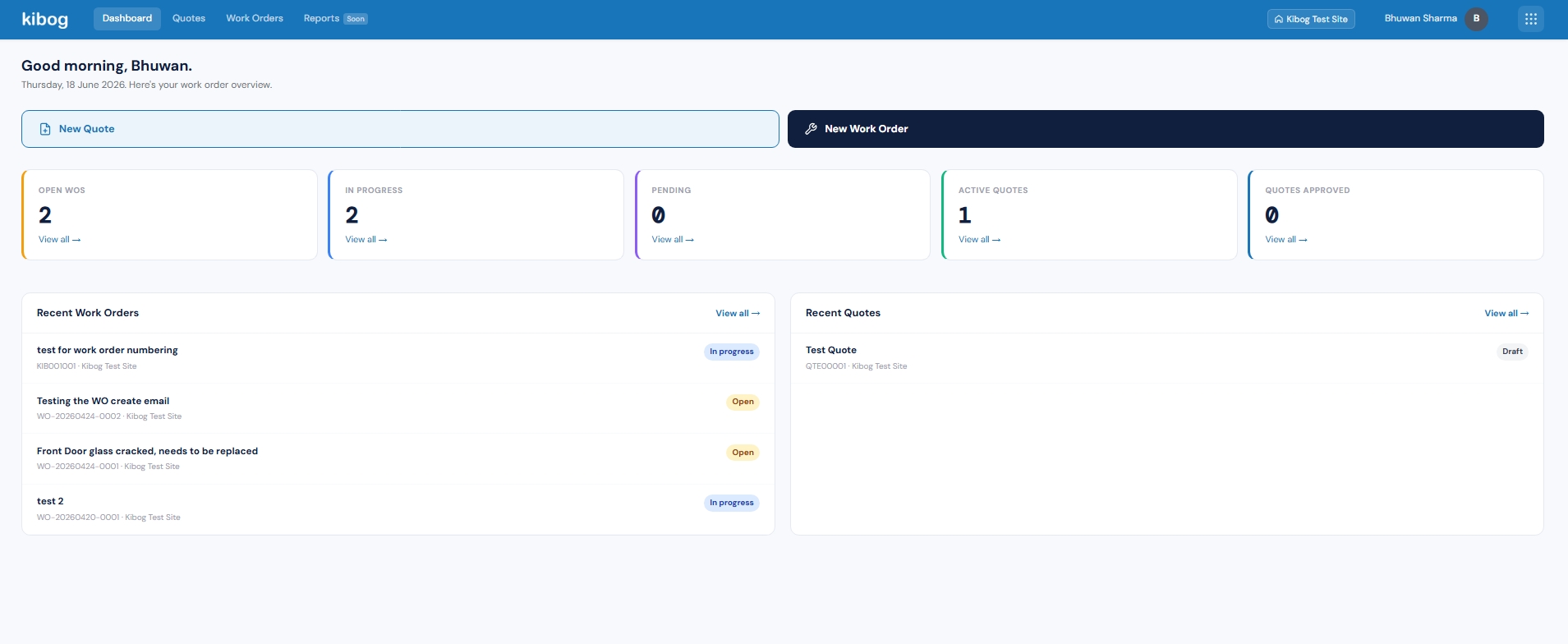1568x644 pixels.
Task: Switch to the Work Orders tab
Action: [x=255, y=19]
